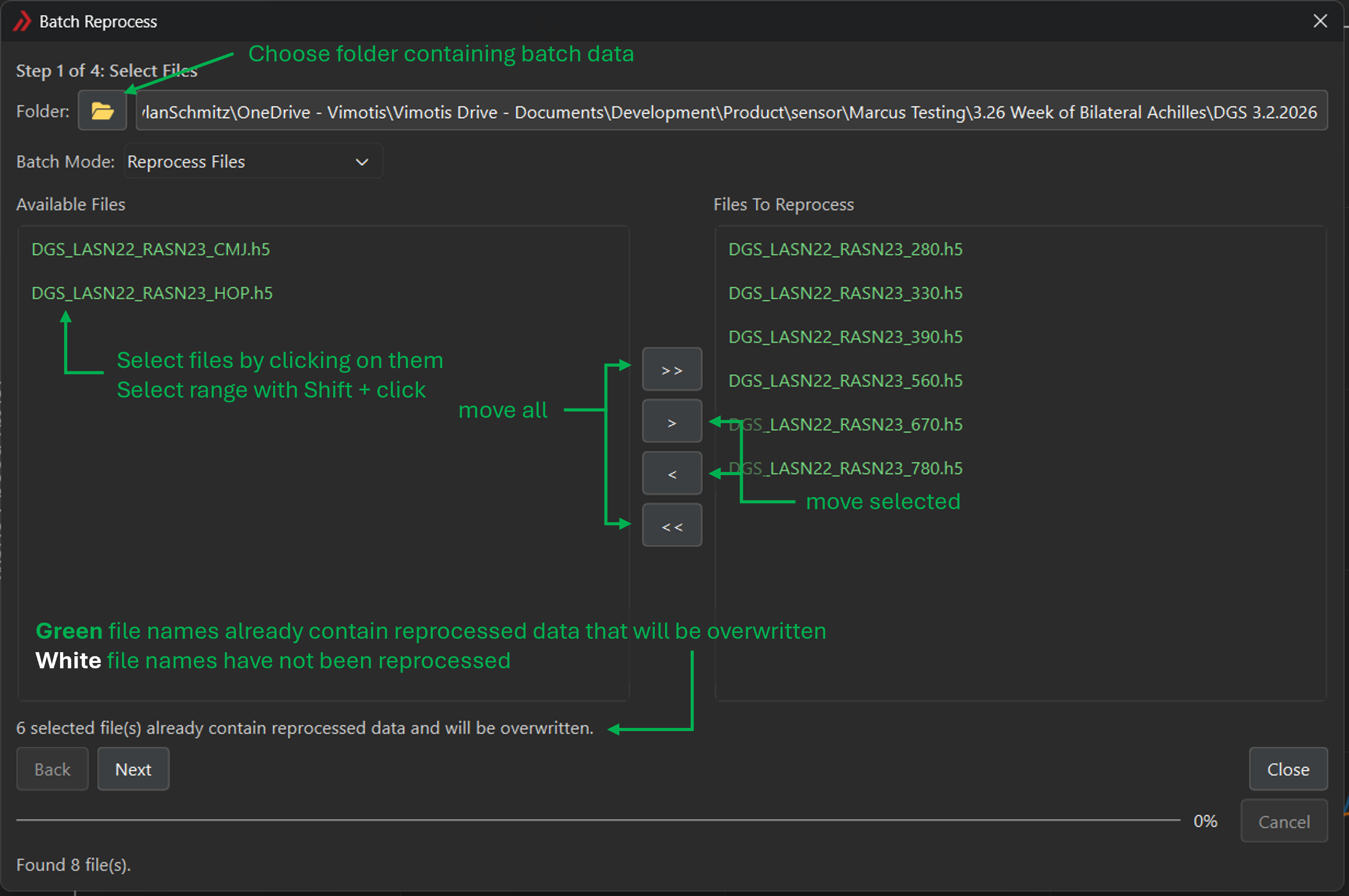Screen dimensions: 1349x896
Task: Click the Next button
Action: click(x=133, y=769)
